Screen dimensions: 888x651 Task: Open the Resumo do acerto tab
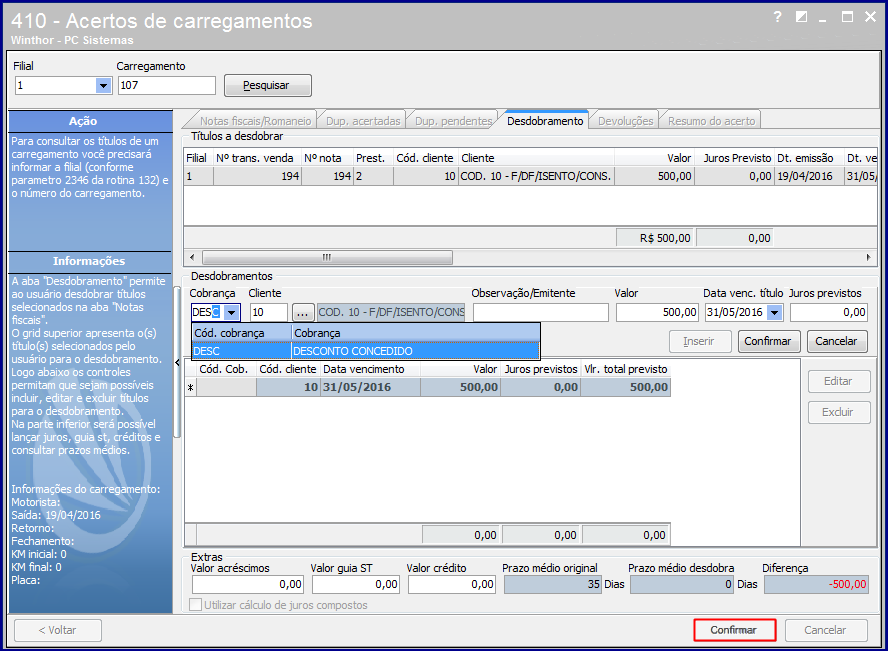click(711, 121)
